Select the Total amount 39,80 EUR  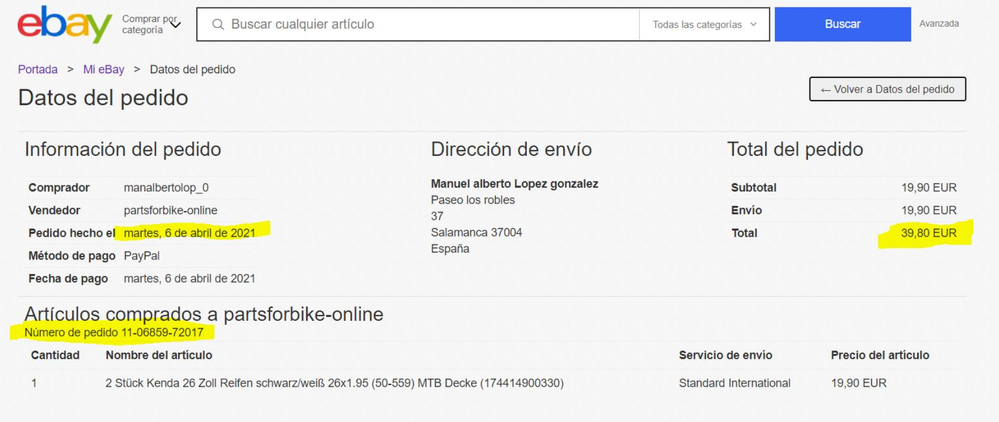929,233
